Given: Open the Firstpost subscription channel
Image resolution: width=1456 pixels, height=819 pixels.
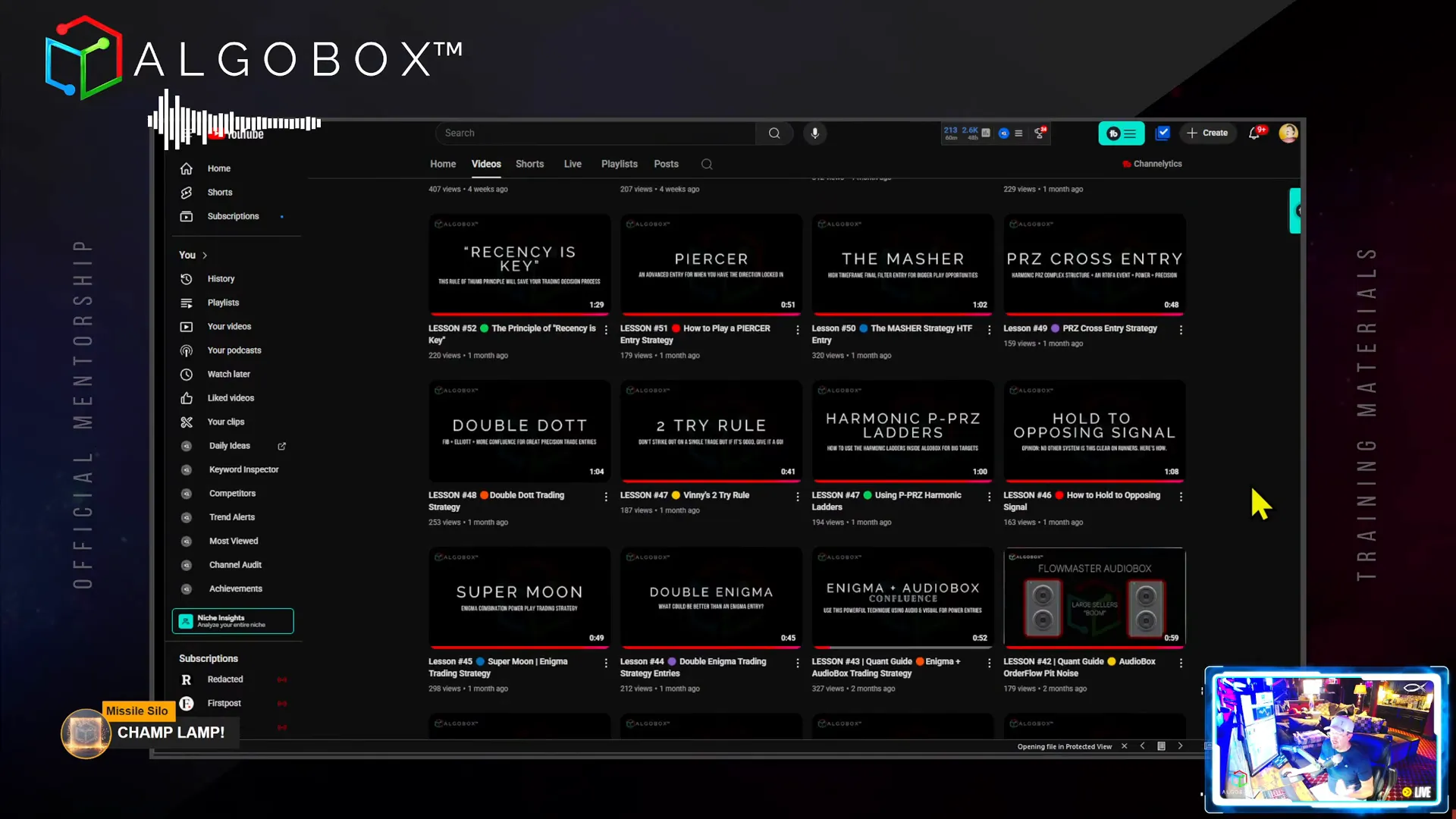Looking at the screenshot, I should point(224,704).
